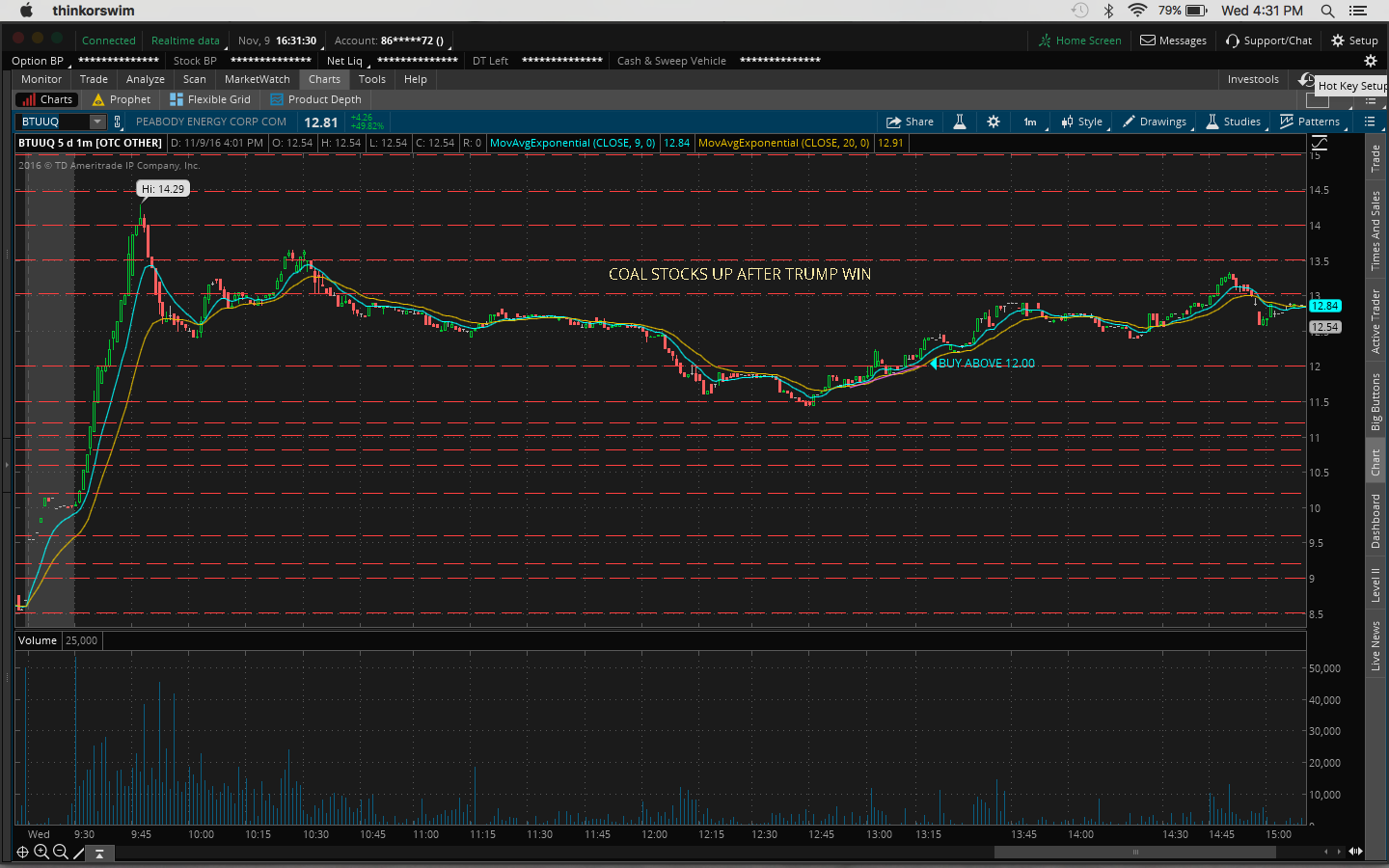Click the scroll-to-latest arrows icon bottom right
This screenshot has height=868, width=1389.
pos(1355,851)
